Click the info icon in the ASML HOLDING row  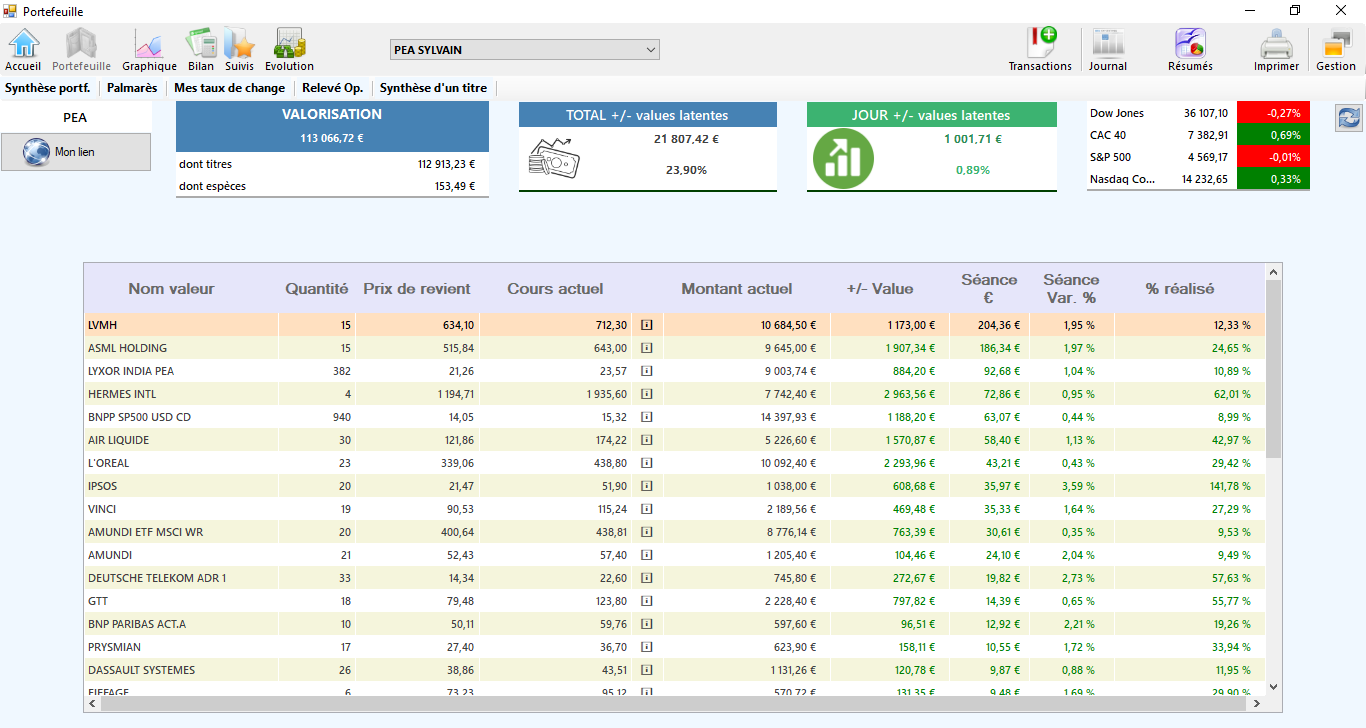click(x=646, y=348)
